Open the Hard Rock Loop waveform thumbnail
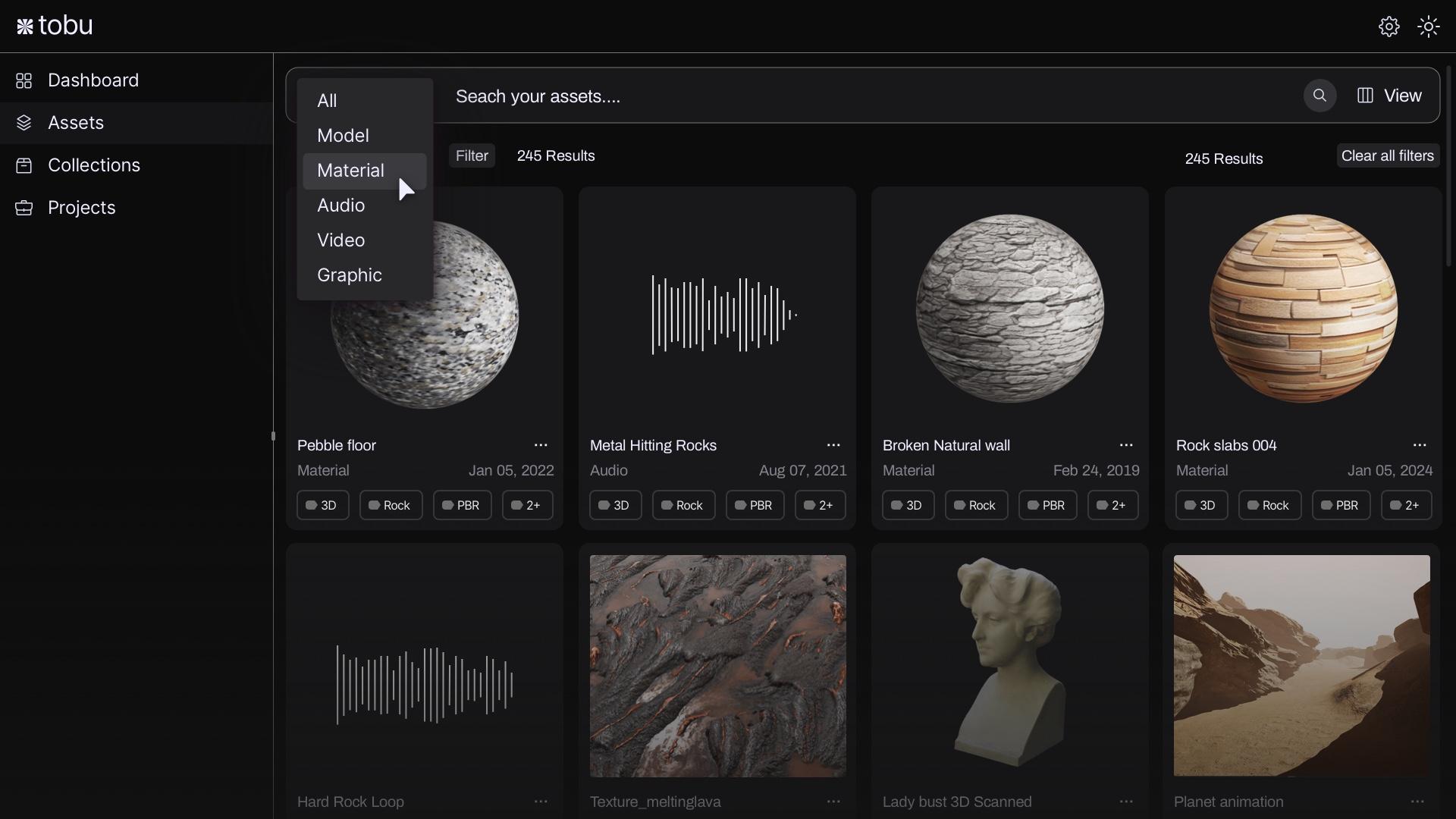 [425, 685]
